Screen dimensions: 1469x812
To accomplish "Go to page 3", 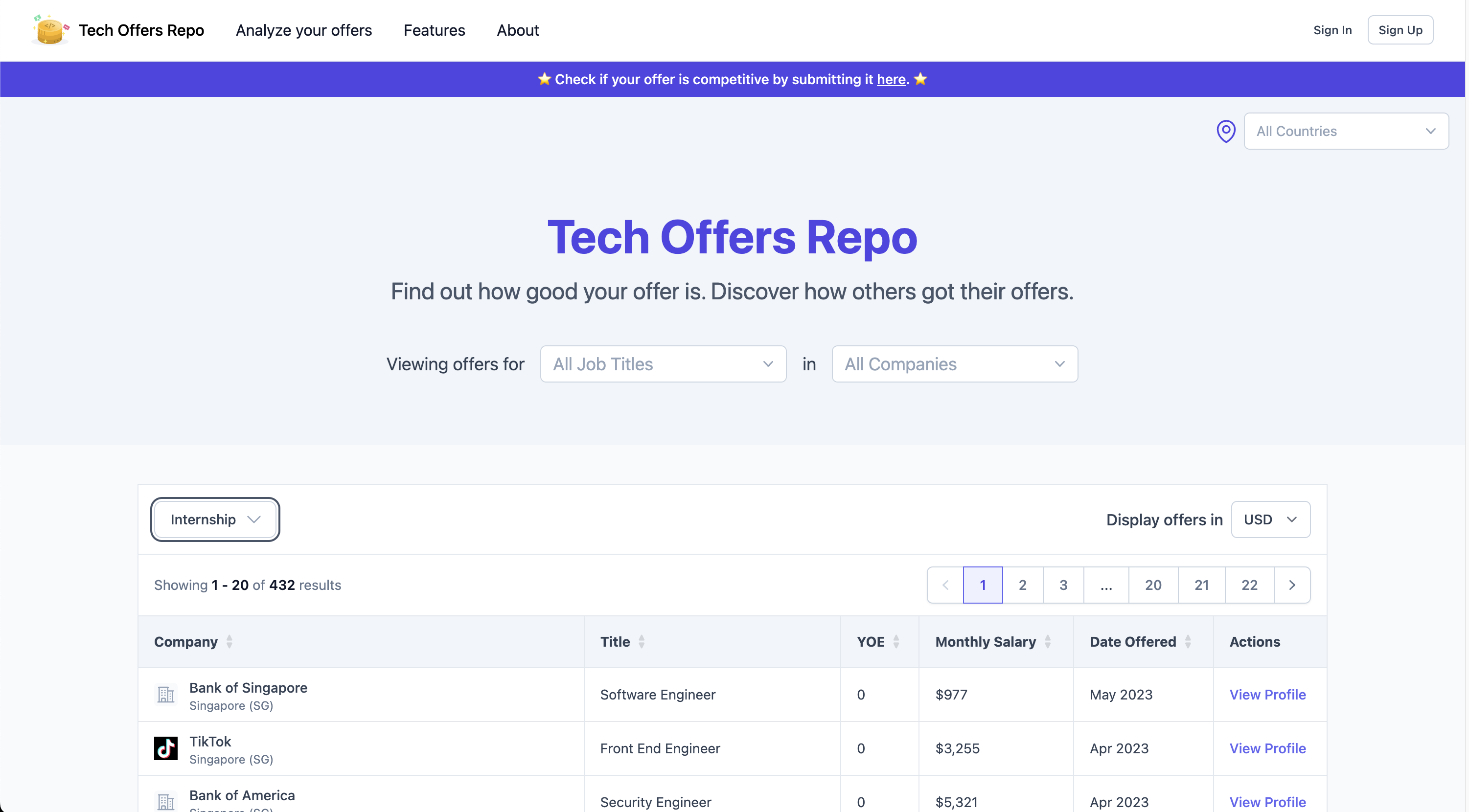I will point(1063,585).
